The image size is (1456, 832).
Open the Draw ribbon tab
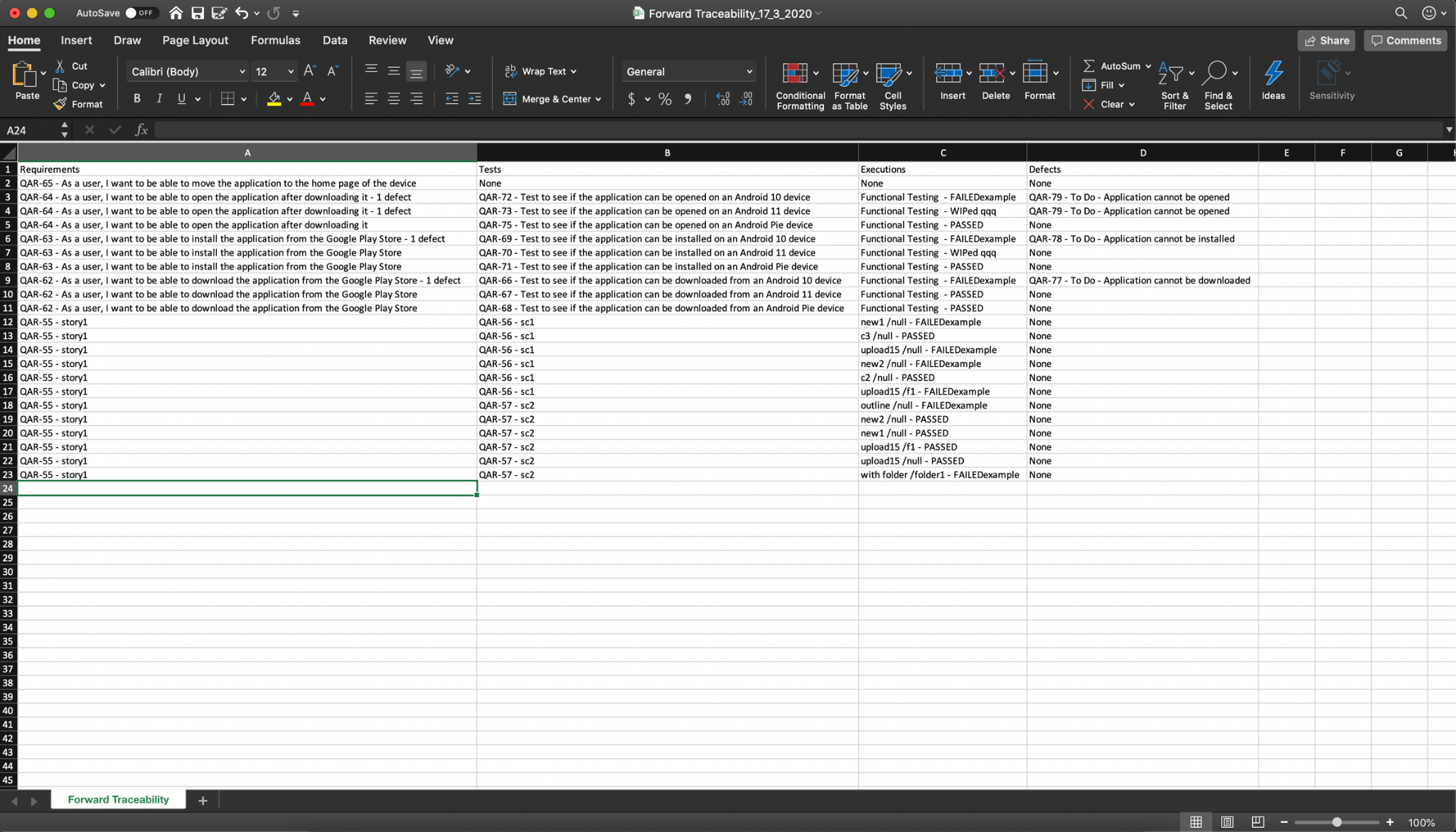(x=127, y=41)
